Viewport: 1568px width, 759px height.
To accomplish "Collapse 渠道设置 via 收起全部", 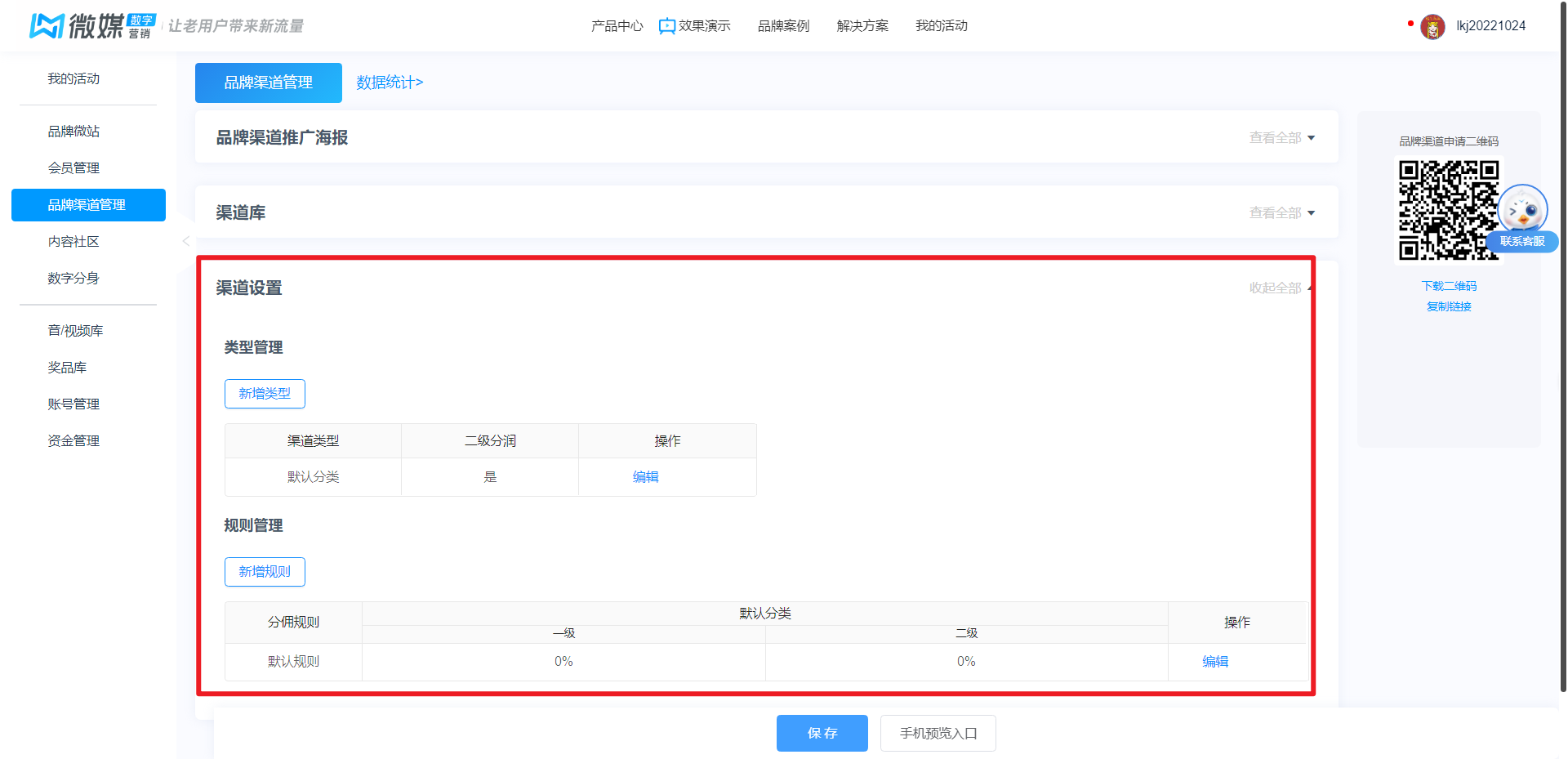I will click(1280, 288).
